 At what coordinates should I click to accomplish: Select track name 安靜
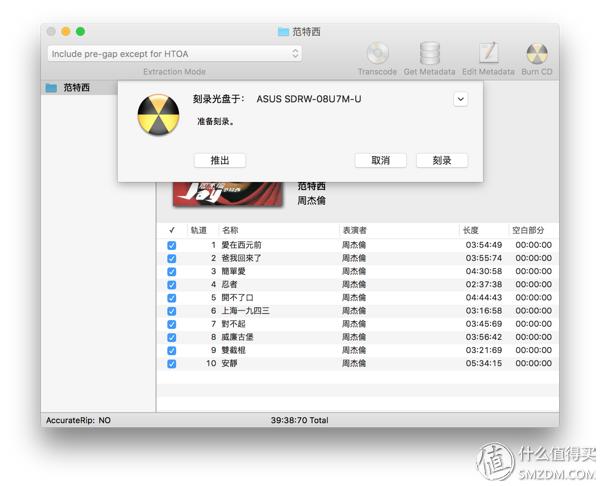(x=229, y=363)
